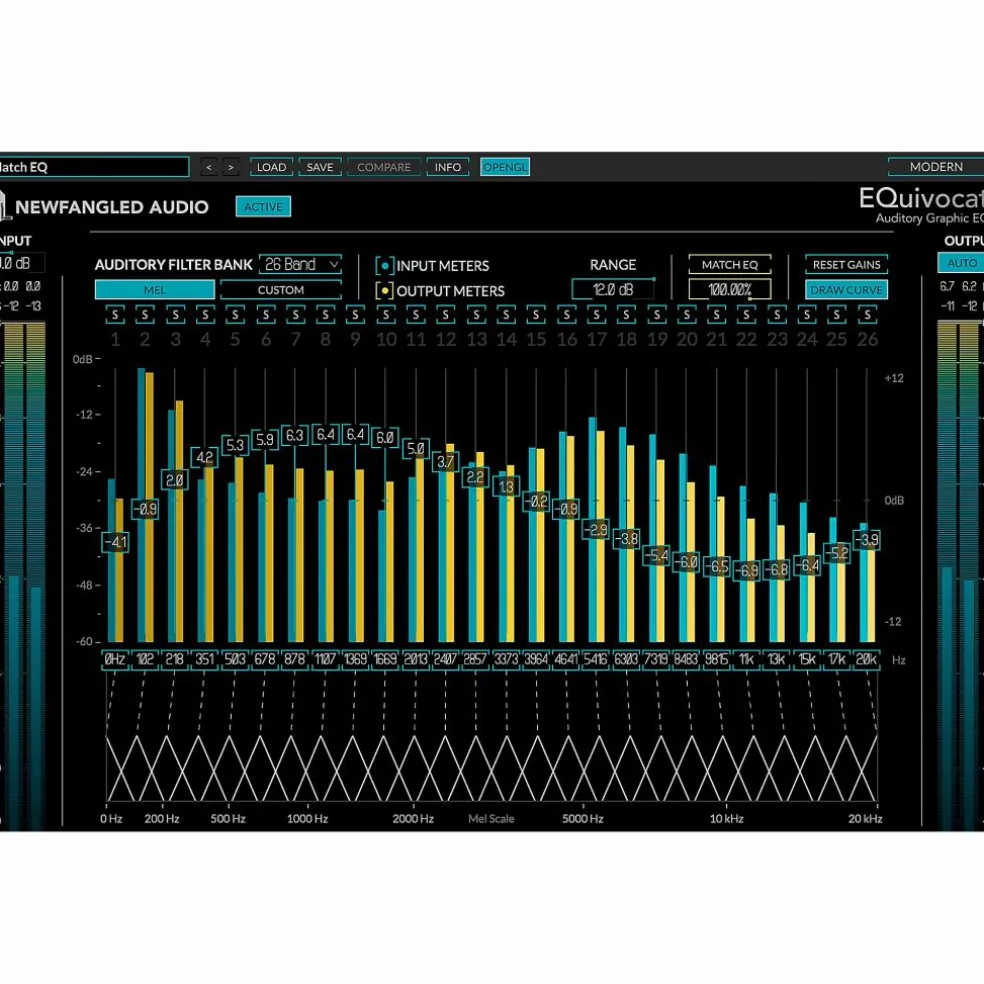Click band 18 gain handle showing -3.8
The height and width of the screenshot is (984, 984).
[626, 538]
